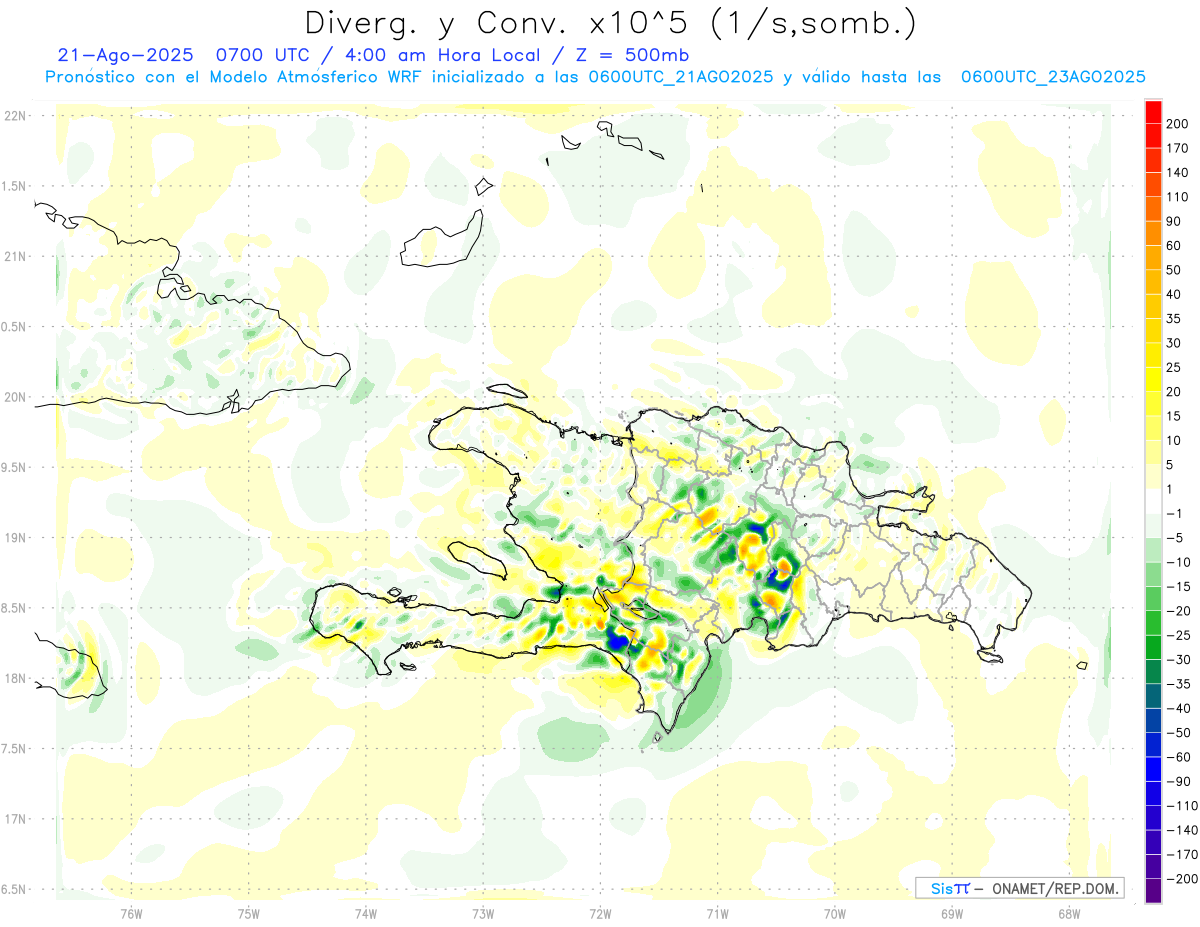Viewport: 1200px width, 927px height.
Task: Click the legend value 110
Action: 1178,197
